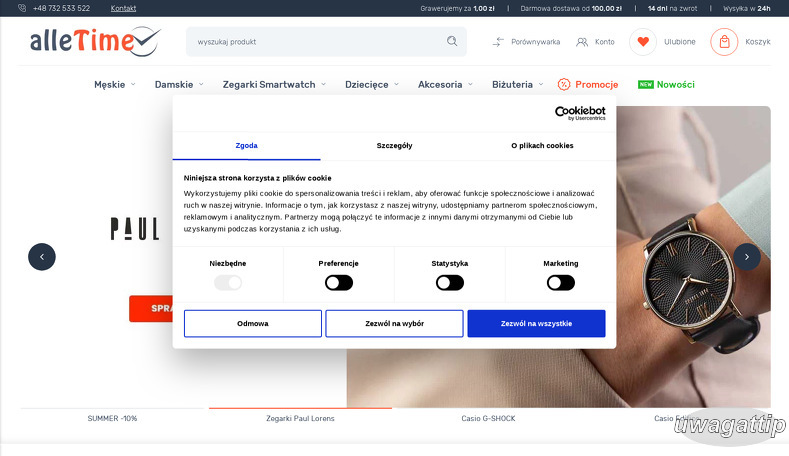The width and height of the screenshot is (789, 456).
Task: Click the wyszukaj produkt search field
Action: coord(315,42)
